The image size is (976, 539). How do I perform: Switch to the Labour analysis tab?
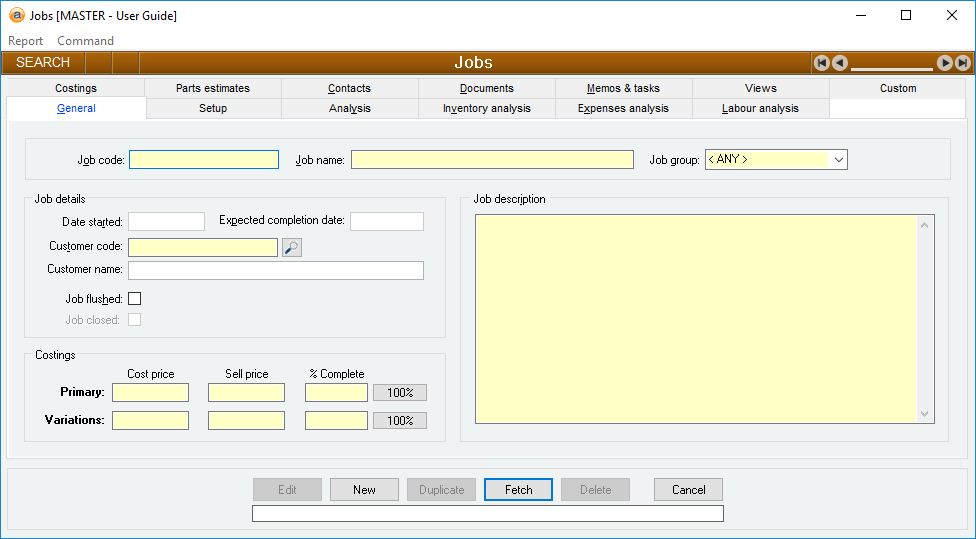pyautogui.click(x=760, y=108)
